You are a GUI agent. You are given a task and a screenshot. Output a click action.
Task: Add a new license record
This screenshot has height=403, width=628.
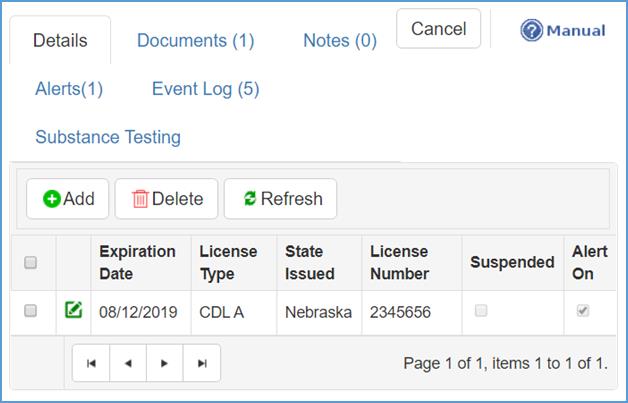69,199
